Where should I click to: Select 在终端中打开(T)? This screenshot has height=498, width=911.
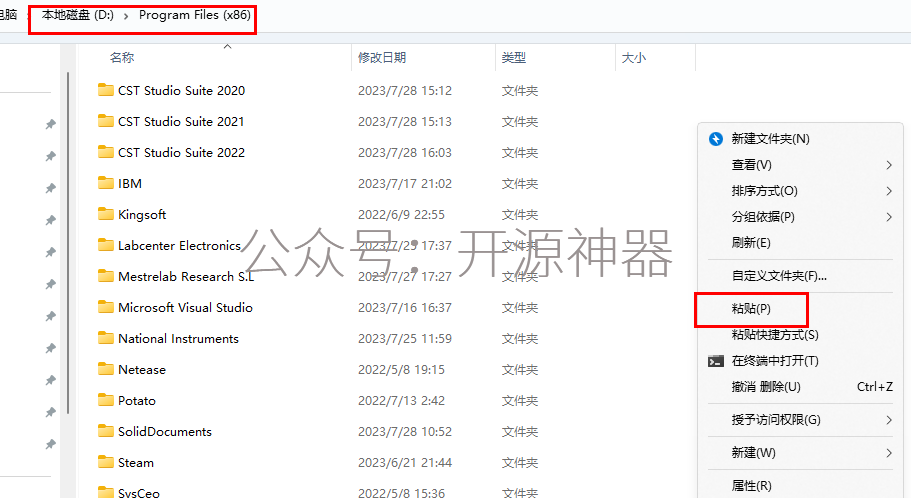(x=775, y=361)
